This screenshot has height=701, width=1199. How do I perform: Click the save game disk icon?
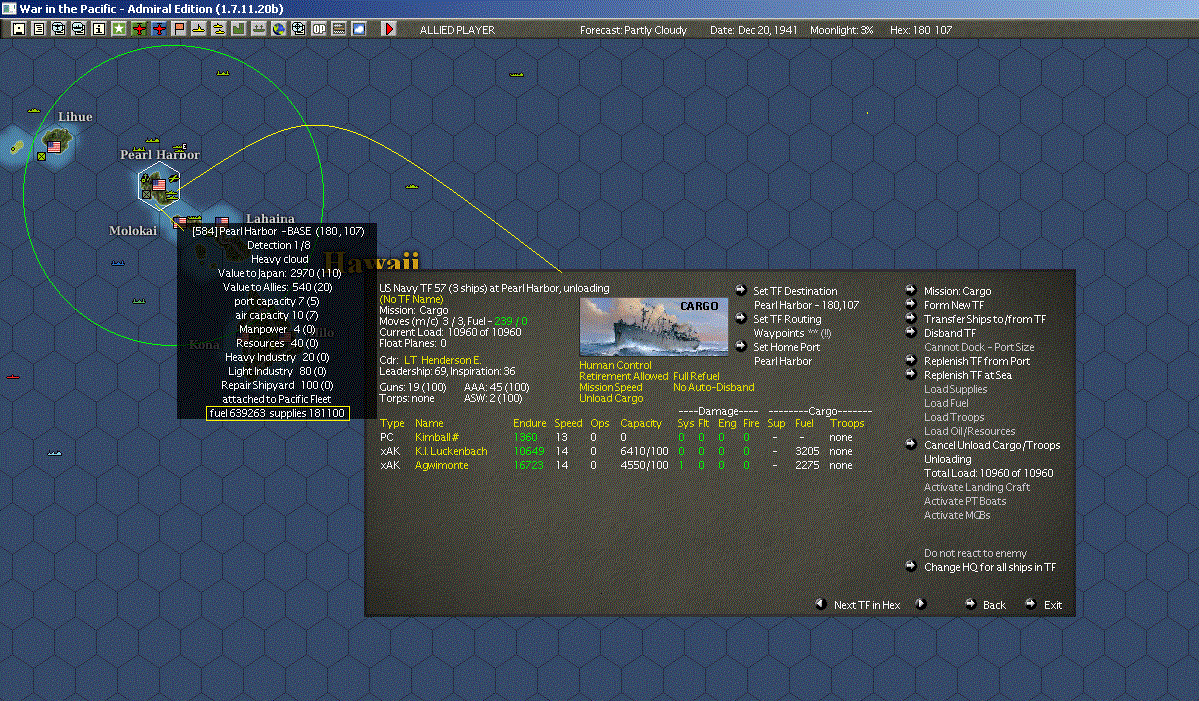[18, 29]
